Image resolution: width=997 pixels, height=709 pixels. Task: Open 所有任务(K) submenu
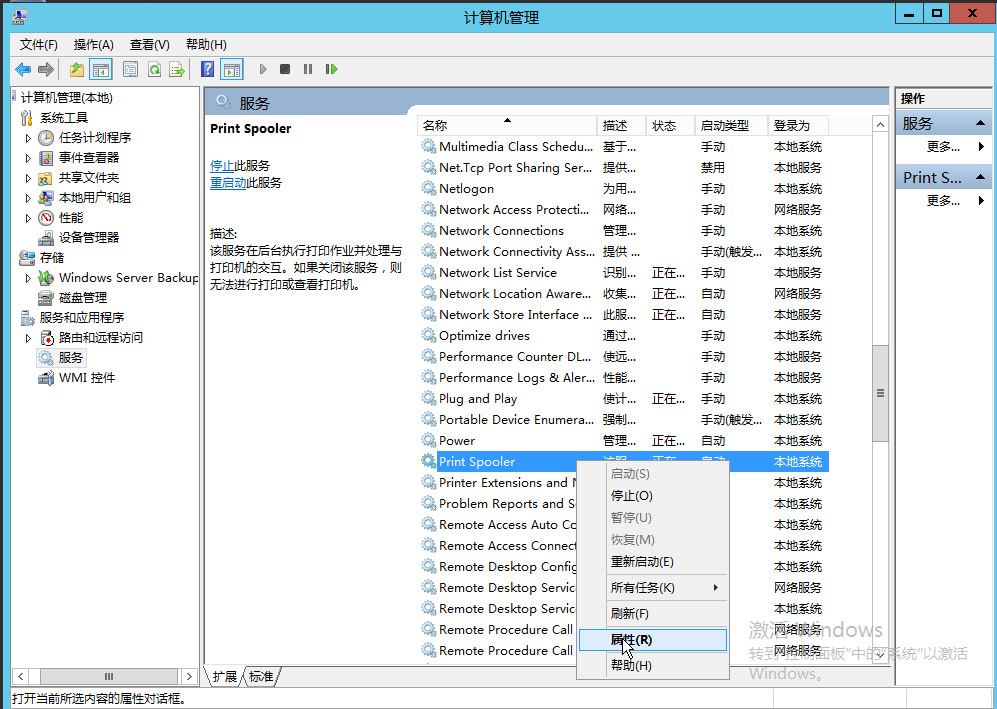tap(653, 588)
